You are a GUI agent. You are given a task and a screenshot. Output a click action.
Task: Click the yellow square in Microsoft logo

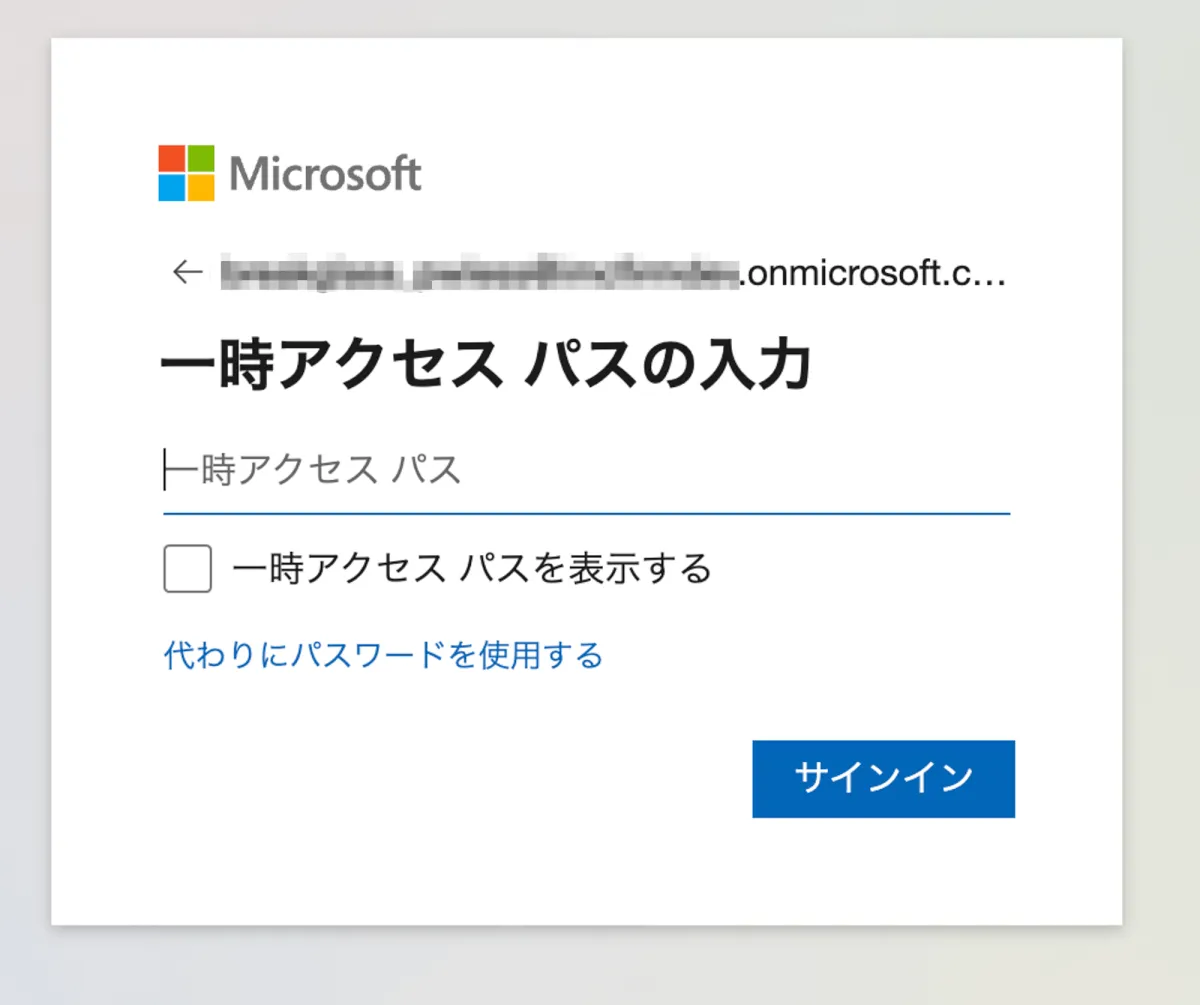[200, 188]
